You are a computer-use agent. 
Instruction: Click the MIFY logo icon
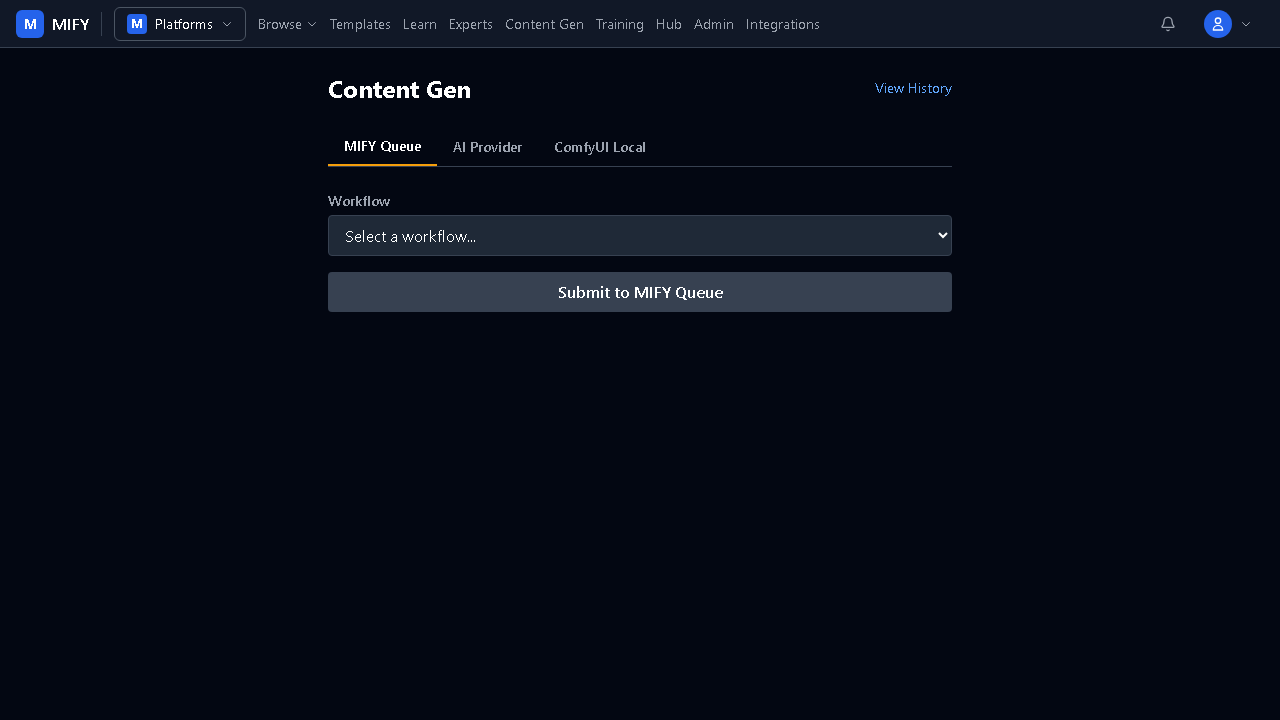[30, 24]
